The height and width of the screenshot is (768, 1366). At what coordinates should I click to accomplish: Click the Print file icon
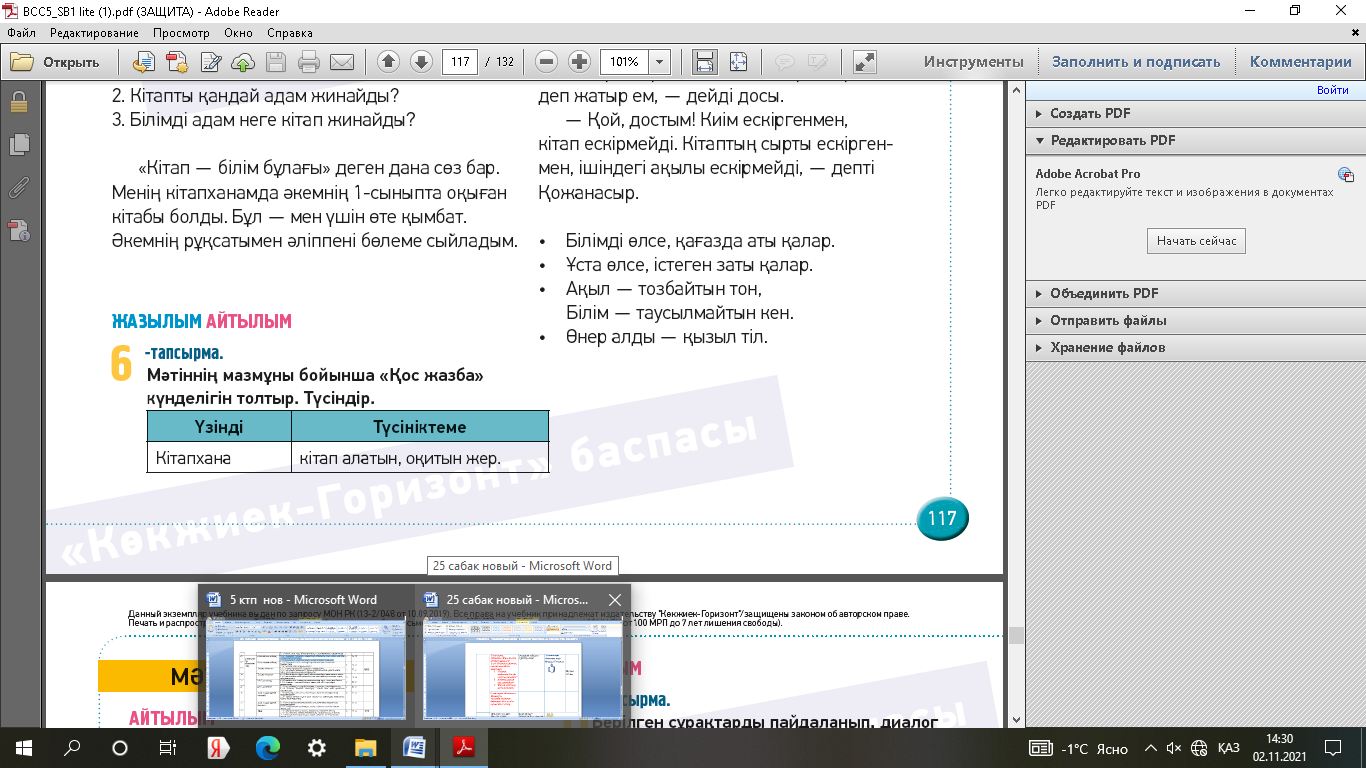(309, 62)
